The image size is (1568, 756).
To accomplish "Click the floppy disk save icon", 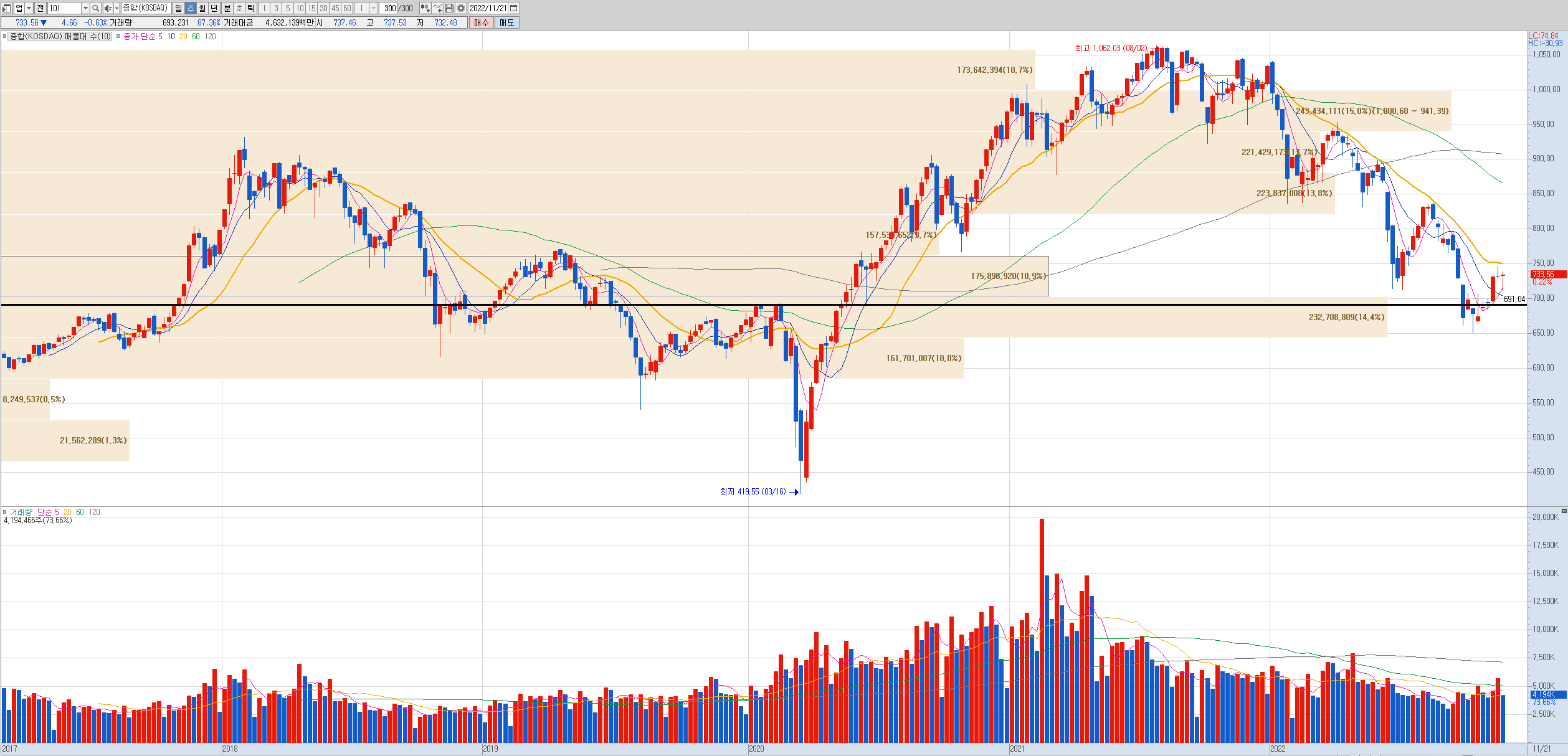I will [449, 8].
